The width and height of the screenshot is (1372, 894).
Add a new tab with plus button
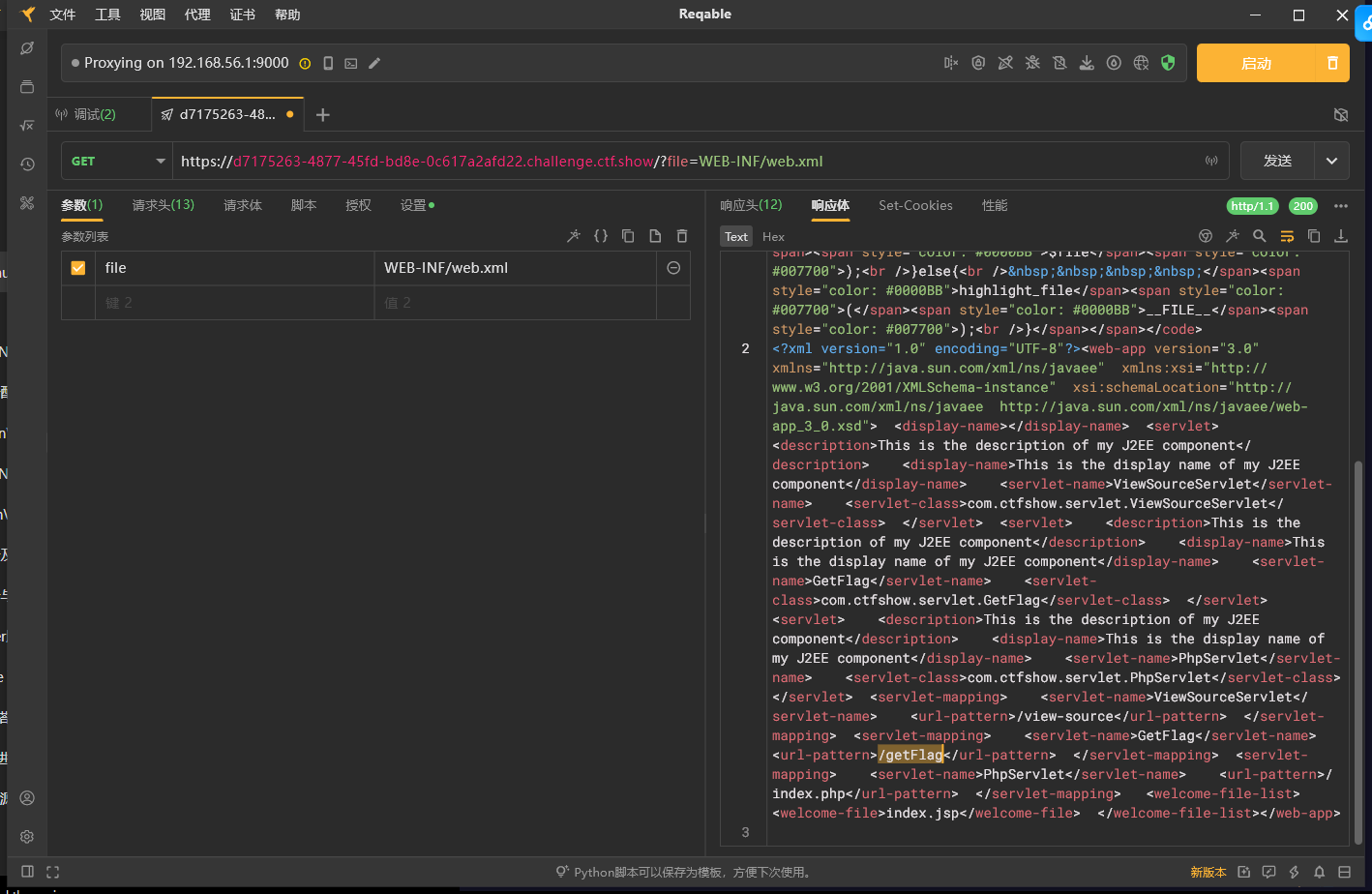click(323, 114)
